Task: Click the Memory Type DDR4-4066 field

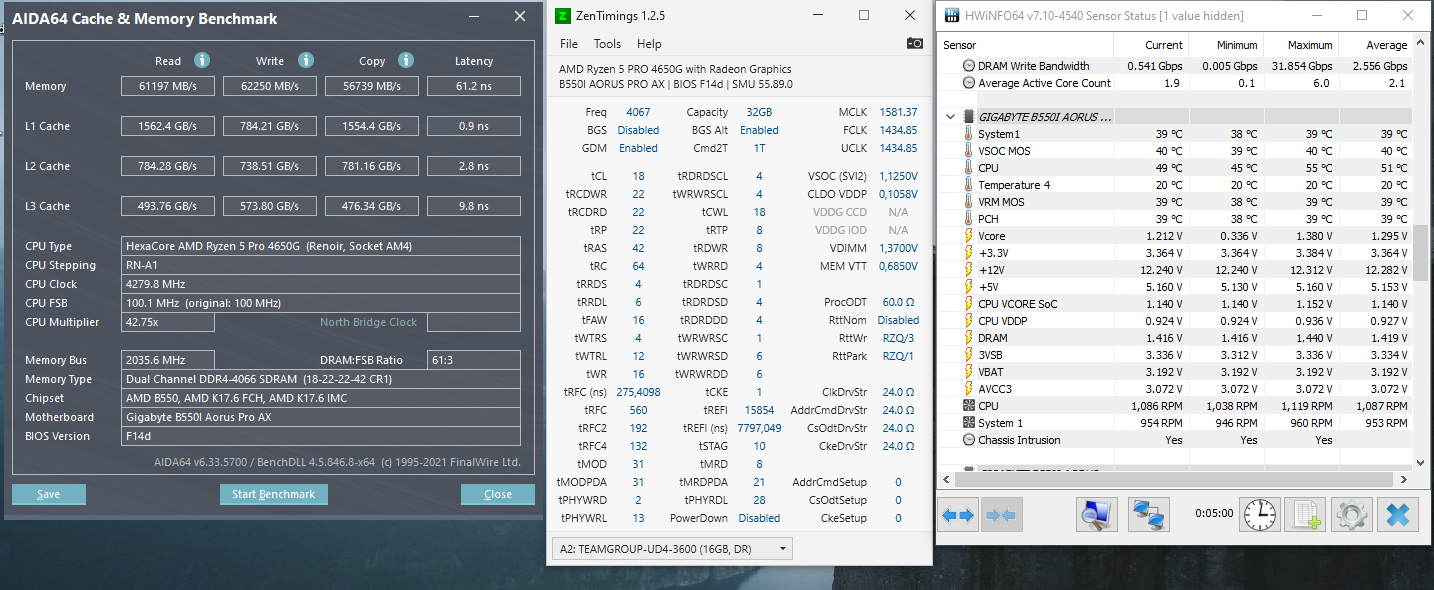Action: pyautogui.click(x=321, y=379)
